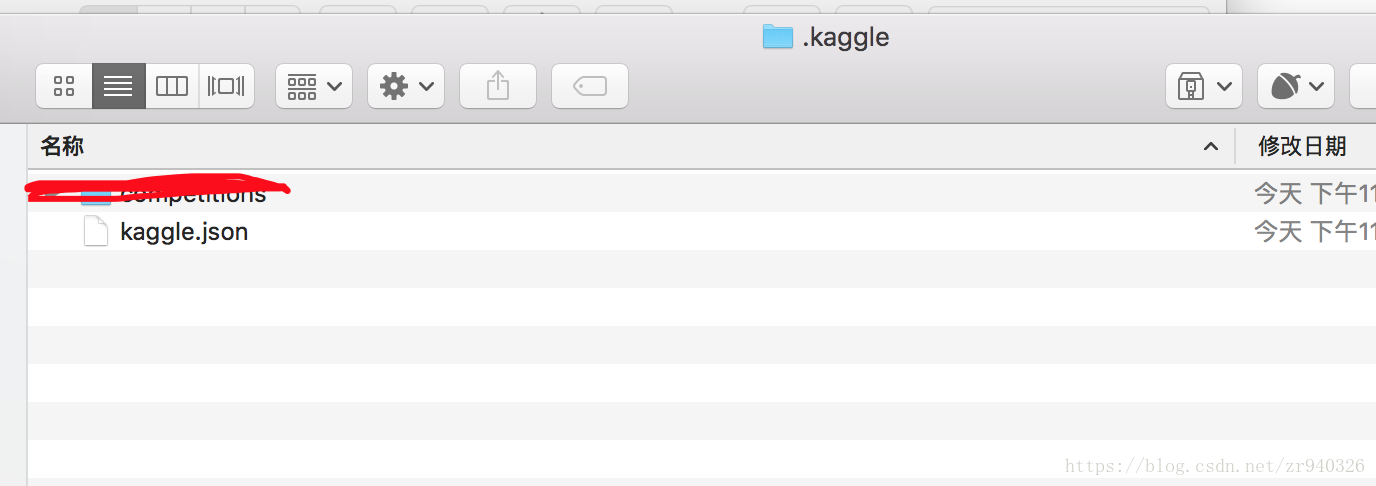Click the kaggle.json modified date

1315,232
